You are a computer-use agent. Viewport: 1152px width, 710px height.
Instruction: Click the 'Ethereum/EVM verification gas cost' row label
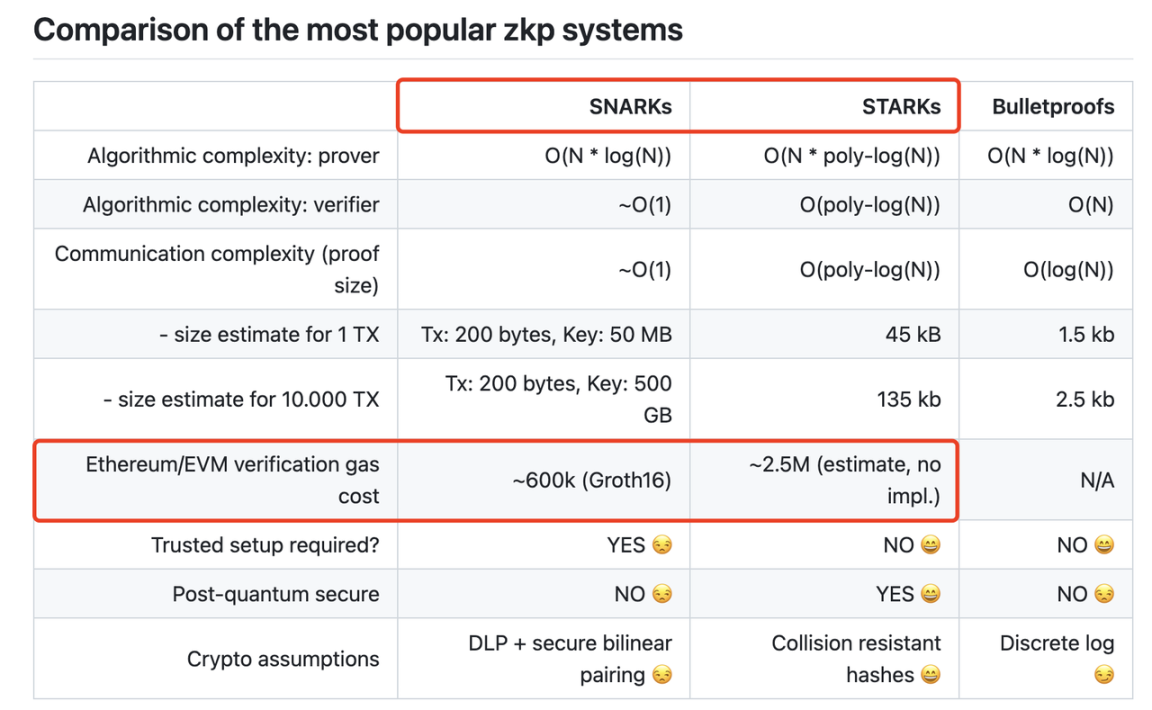pos(232,480)
